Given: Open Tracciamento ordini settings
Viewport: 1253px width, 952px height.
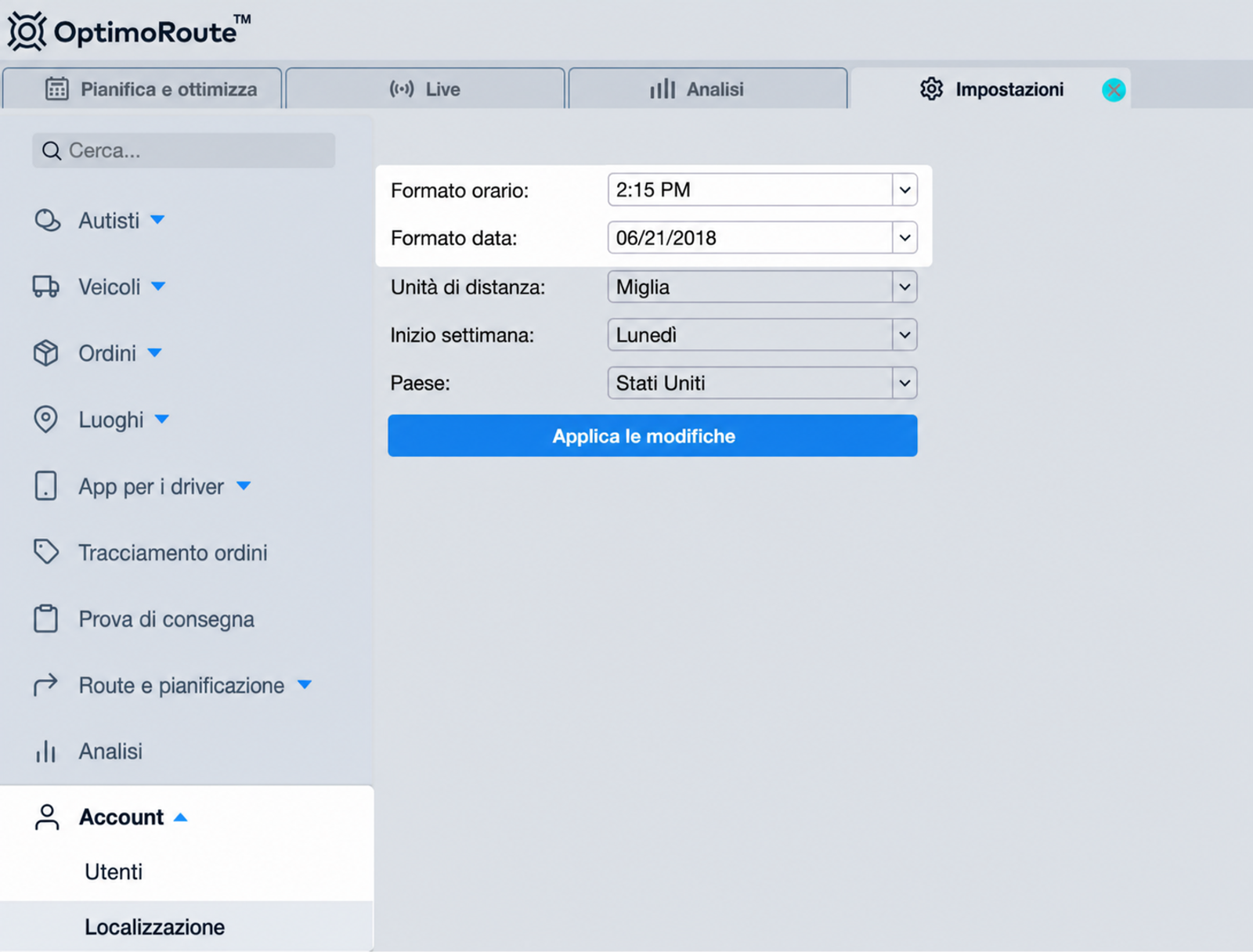Looking at the screenshot, I should [x=173, y=553].
